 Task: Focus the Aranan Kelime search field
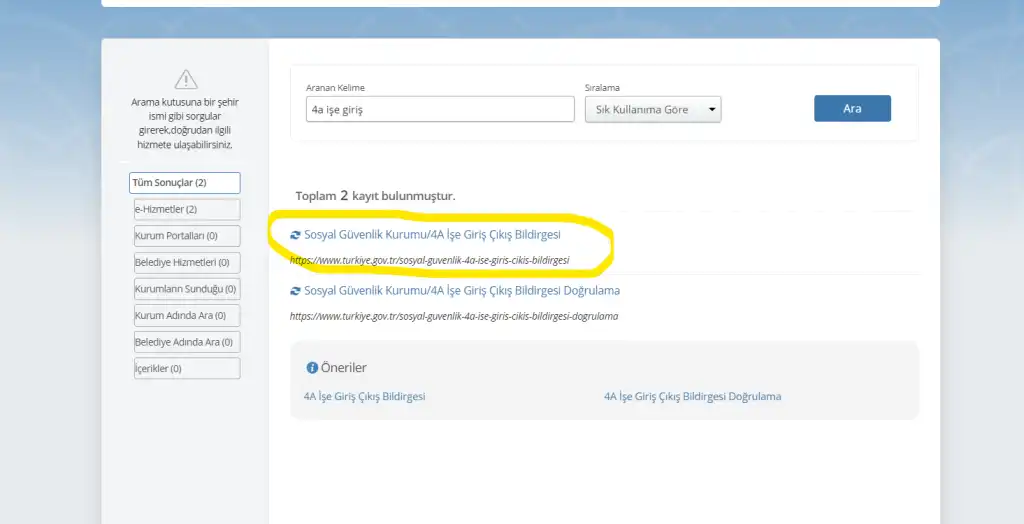pos(440,109)
